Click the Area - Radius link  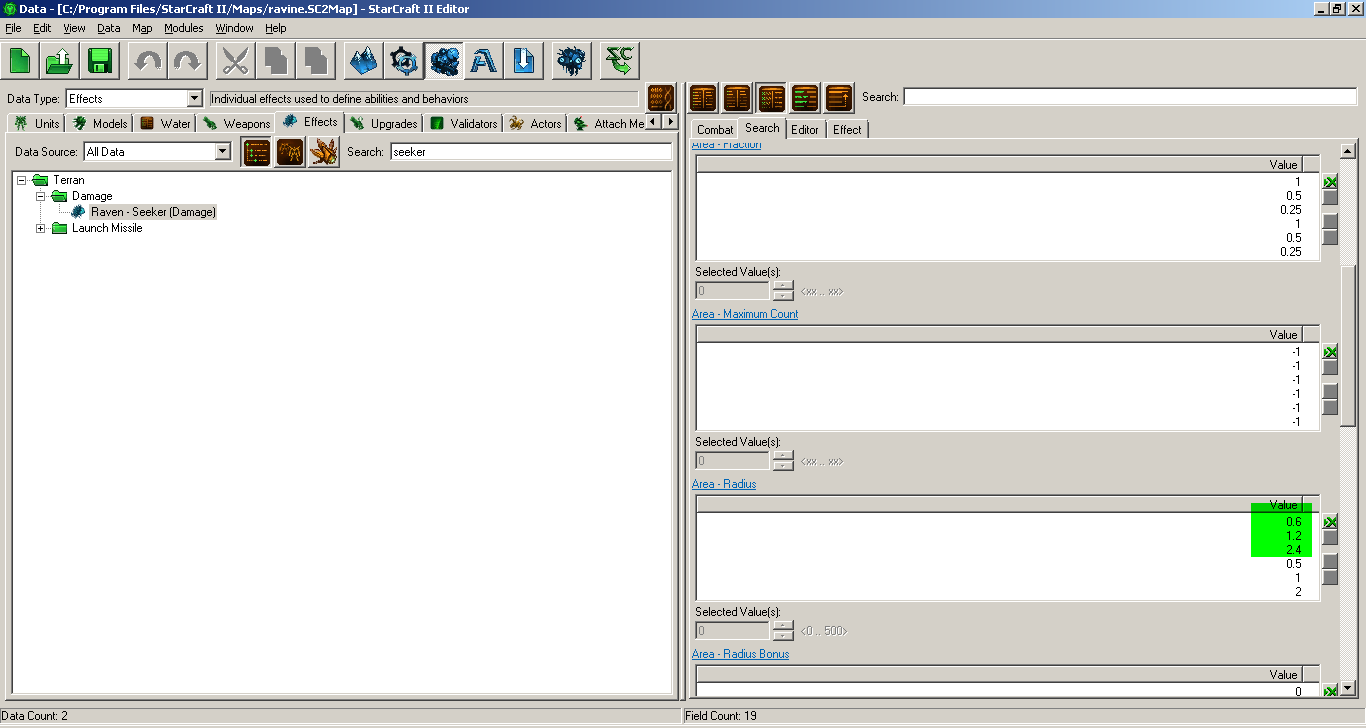(723, 484)
